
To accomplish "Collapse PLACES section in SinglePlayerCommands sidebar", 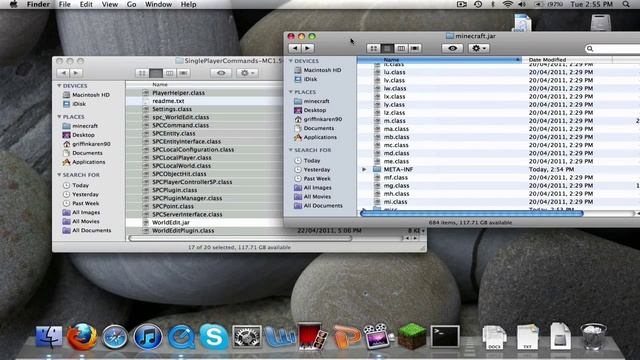I will pos(60,117).
